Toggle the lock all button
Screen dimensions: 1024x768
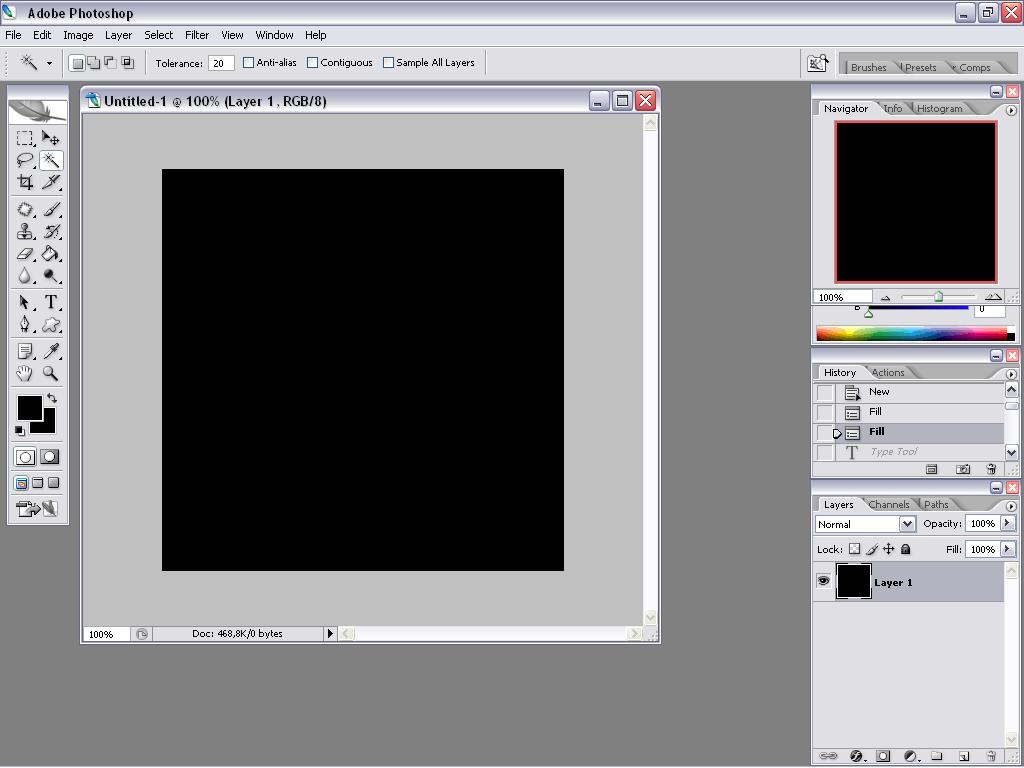[x=905, y=549]
